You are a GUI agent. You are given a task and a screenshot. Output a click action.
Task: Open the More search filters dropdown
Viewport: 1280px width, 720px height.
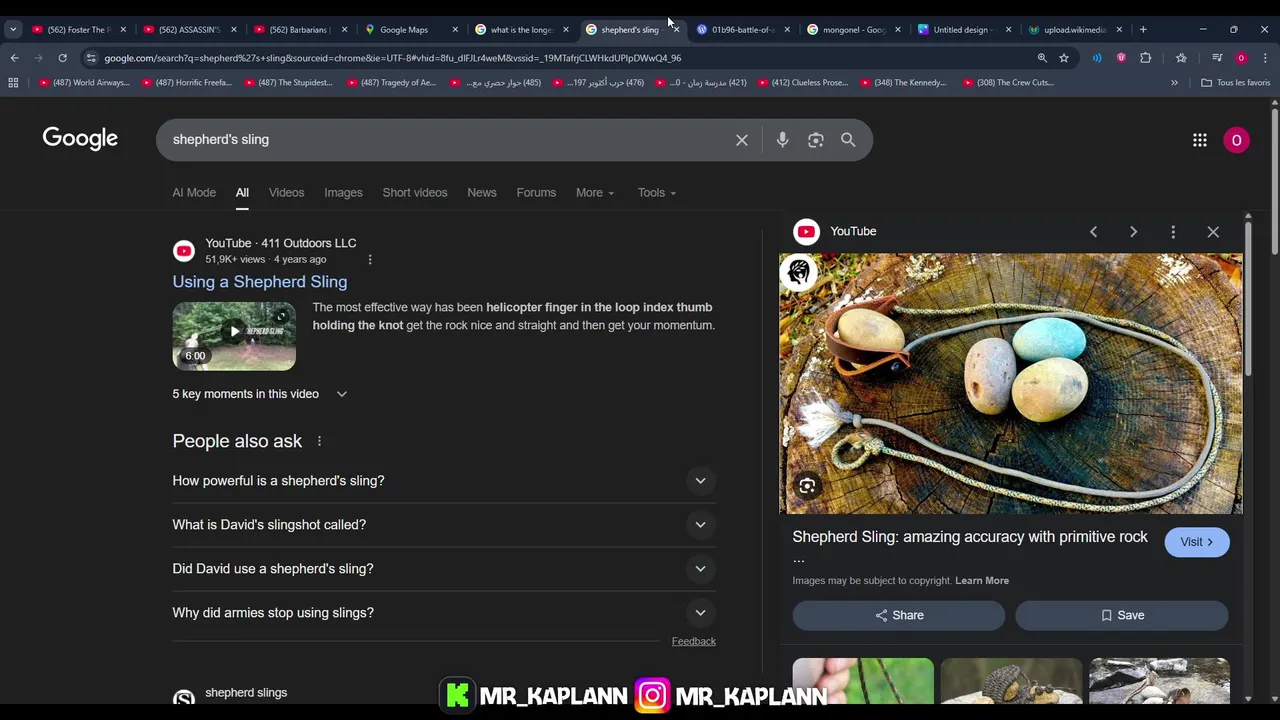click(x=595, y=193)
